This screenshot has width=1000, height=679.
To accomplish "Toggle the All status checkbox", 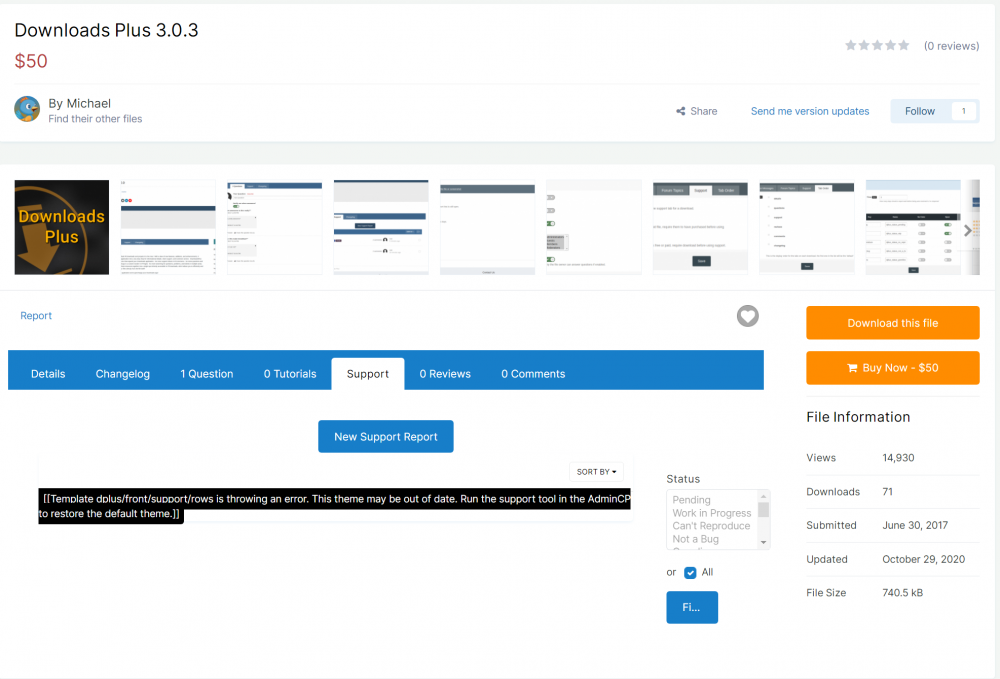I will coord(690,573).
